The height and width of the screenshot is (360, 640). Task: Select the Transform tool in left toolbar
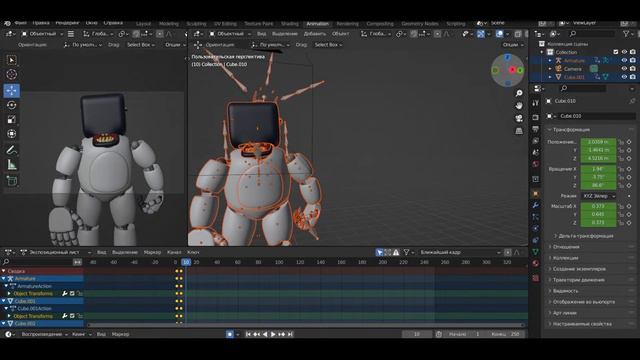pos(11,134)
